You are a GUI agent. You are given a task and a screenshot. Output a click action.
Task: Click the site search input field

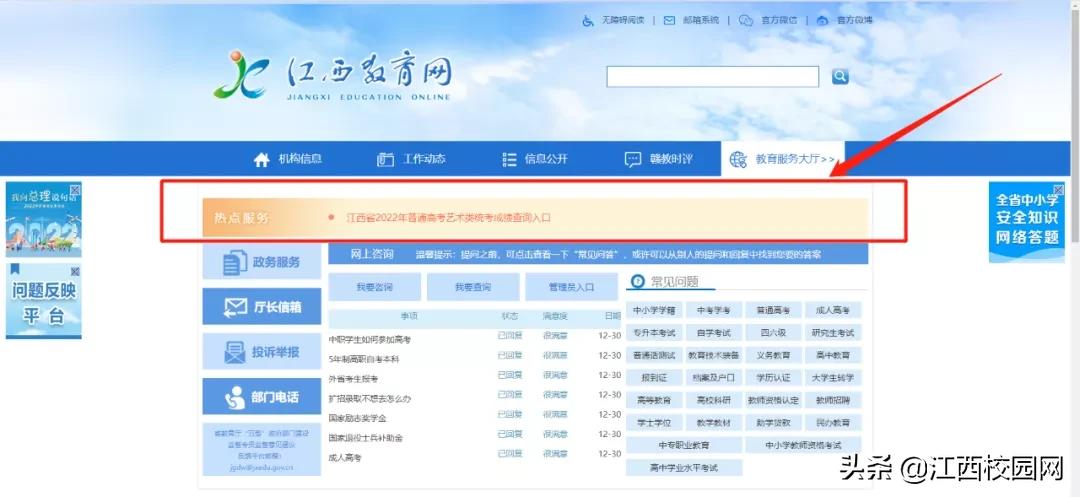(713, 76)
